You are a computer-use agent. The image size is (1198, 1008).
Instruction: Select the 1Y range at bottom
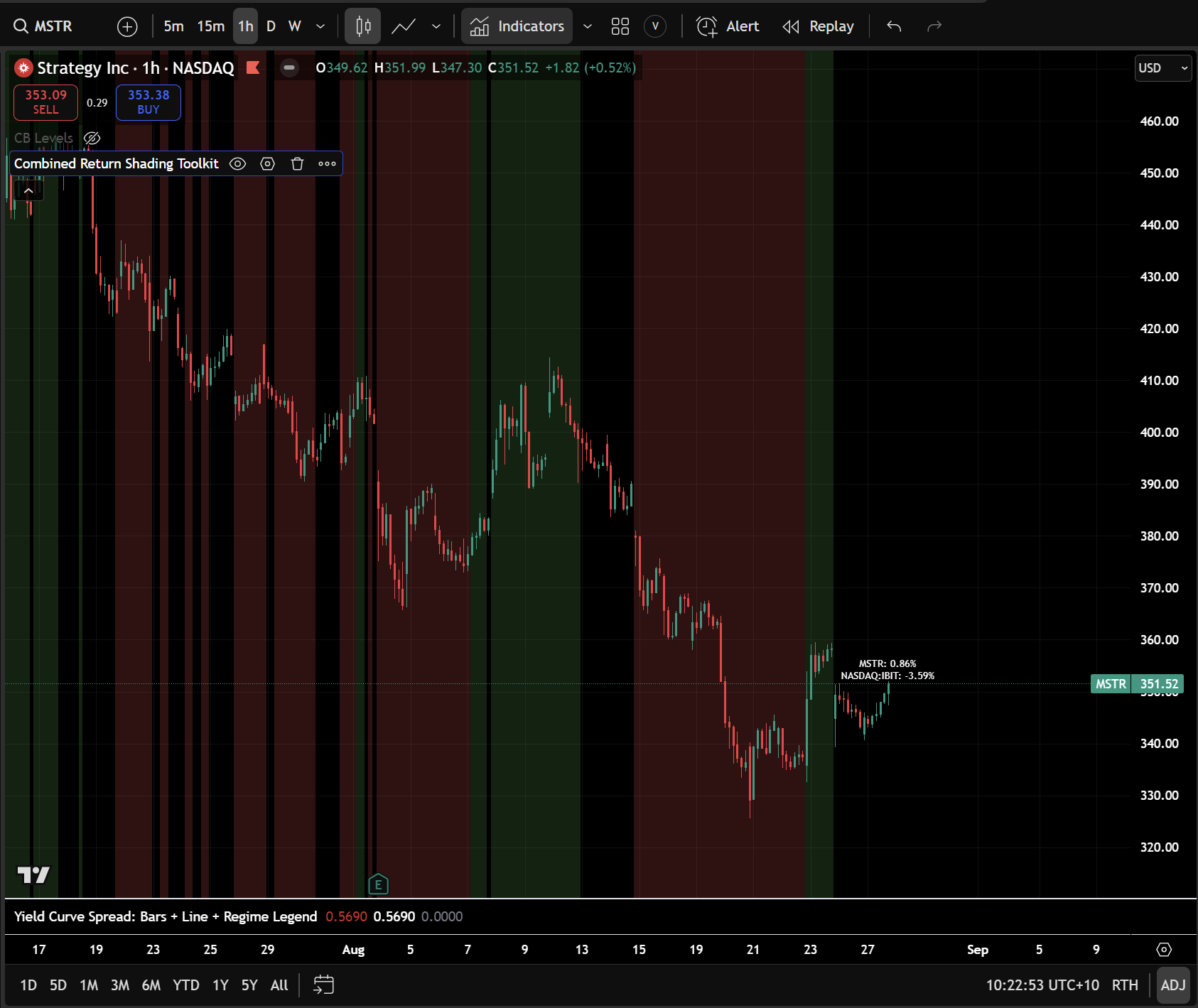click(x=220, y=985)
